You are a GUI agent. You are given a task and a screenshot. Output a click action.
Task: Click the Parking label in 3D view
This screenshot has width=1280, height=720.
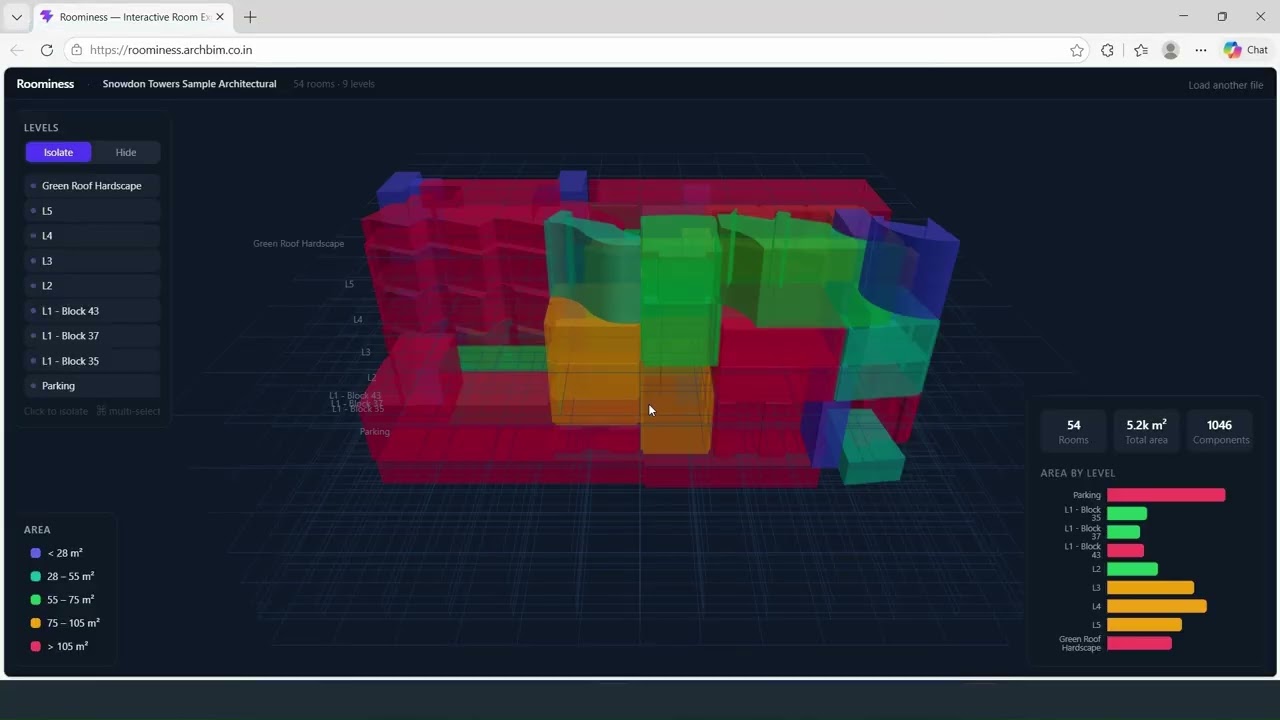coord(375,432)
